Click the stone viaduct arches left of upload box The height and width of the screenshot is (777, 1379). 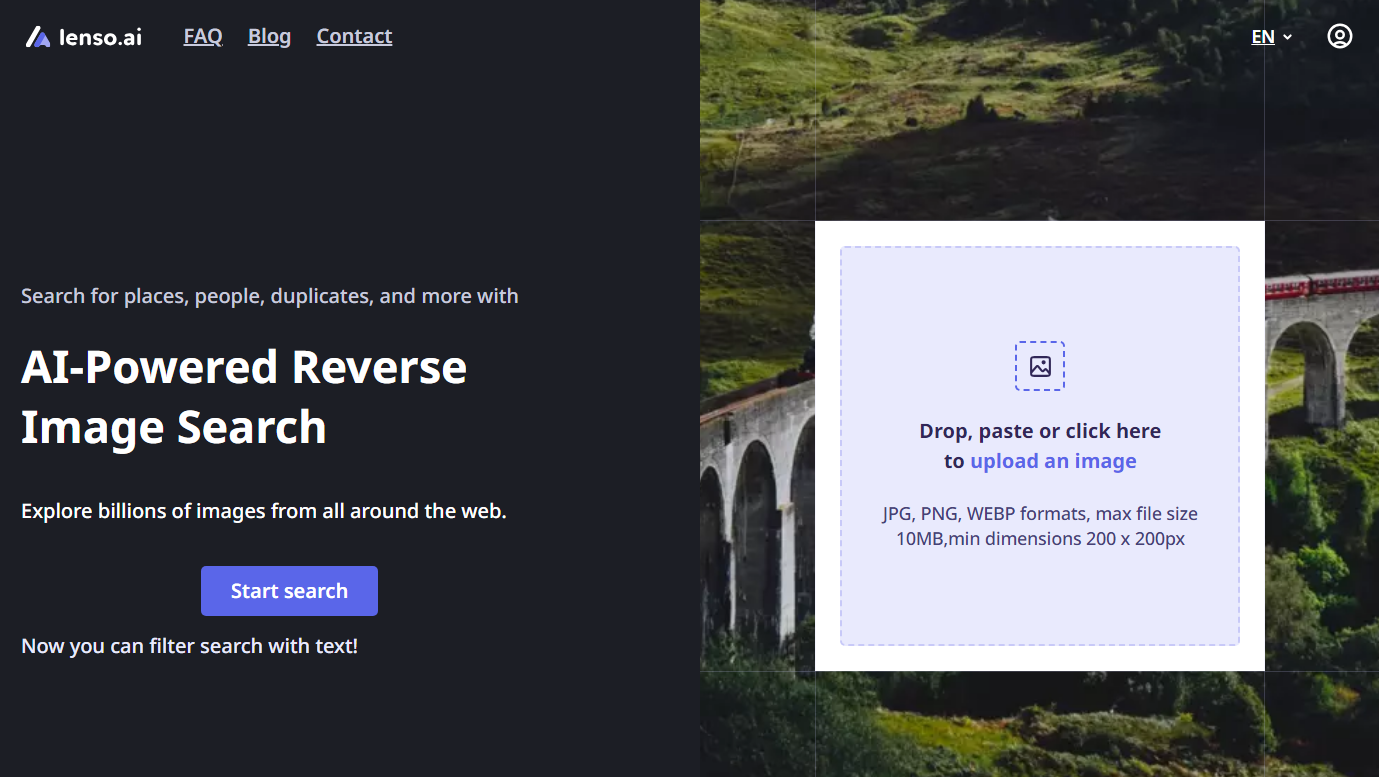coord(755,500)
